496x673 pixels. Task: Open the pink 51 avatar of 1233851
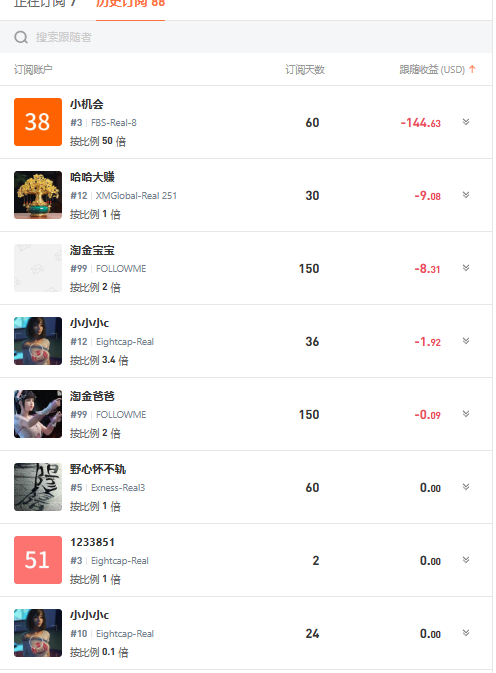click(x=38, y=560)
